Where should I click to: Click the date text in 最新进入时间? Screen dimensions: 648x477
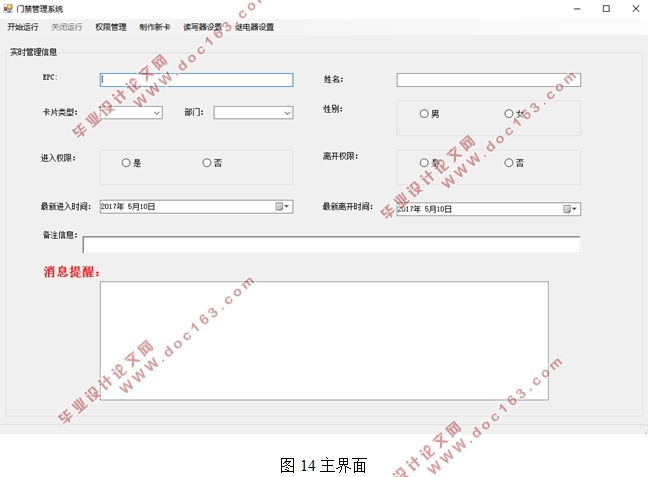pos(128,206)
